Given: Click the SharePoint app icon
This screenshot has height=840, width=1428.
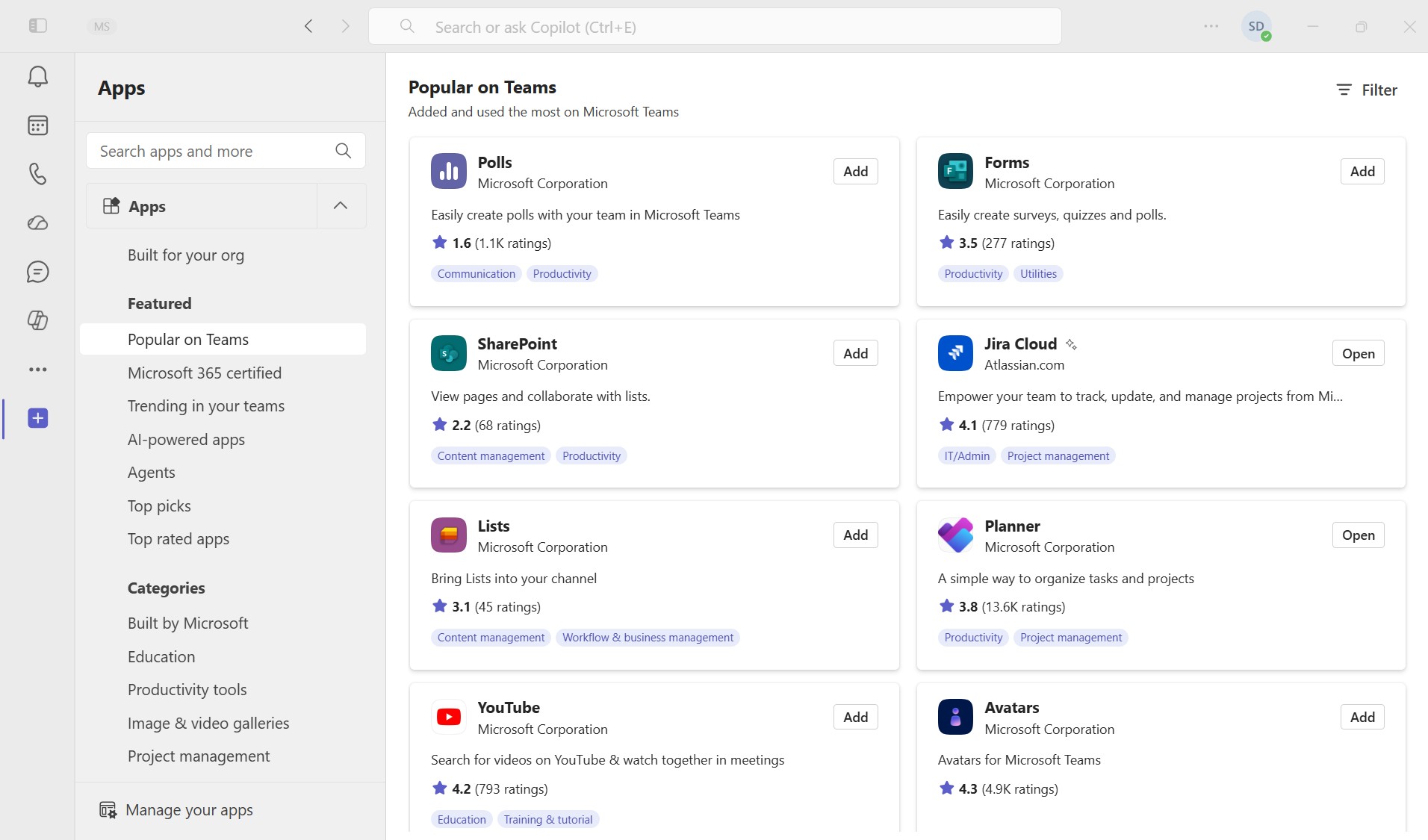Looking at the screenshot, I should click(x=448, y=353).
